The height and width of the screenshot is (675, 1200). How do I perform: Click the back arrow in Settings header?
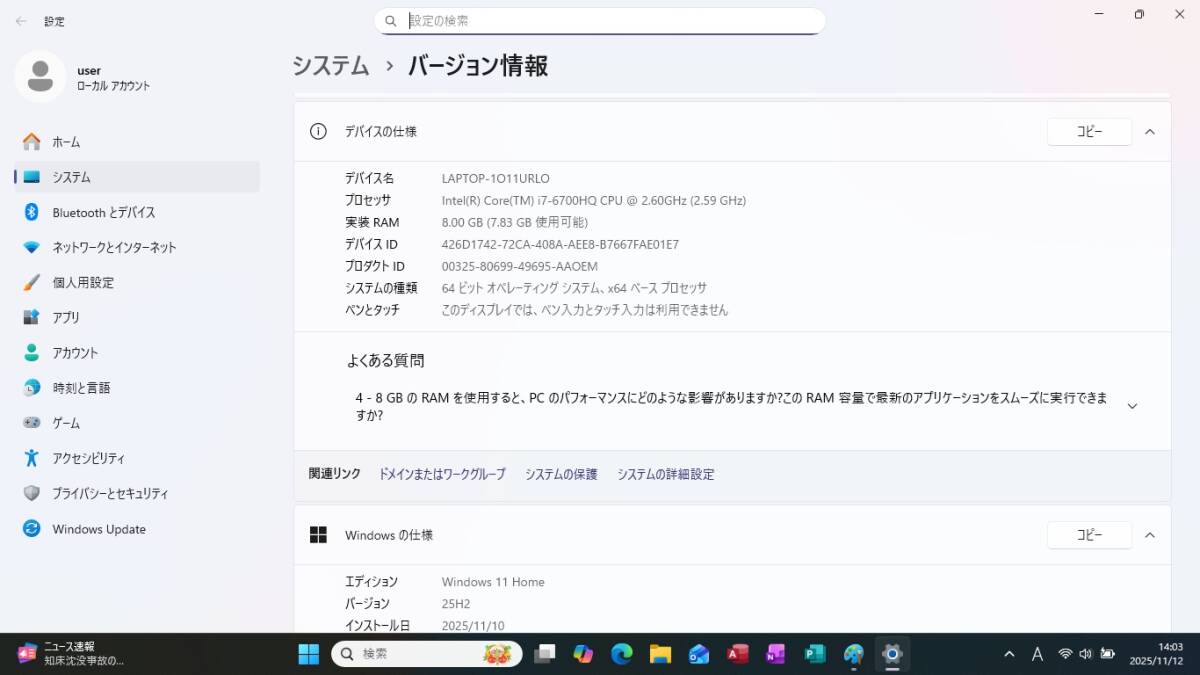pyautogui.click(x=21, y=21)
